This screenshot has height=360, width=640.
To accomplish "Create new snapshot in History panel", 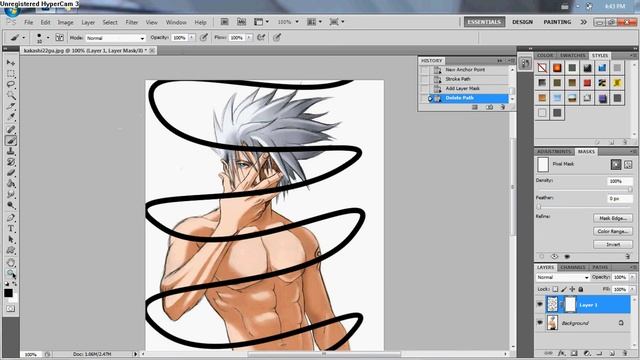I will tap(489, 107).
